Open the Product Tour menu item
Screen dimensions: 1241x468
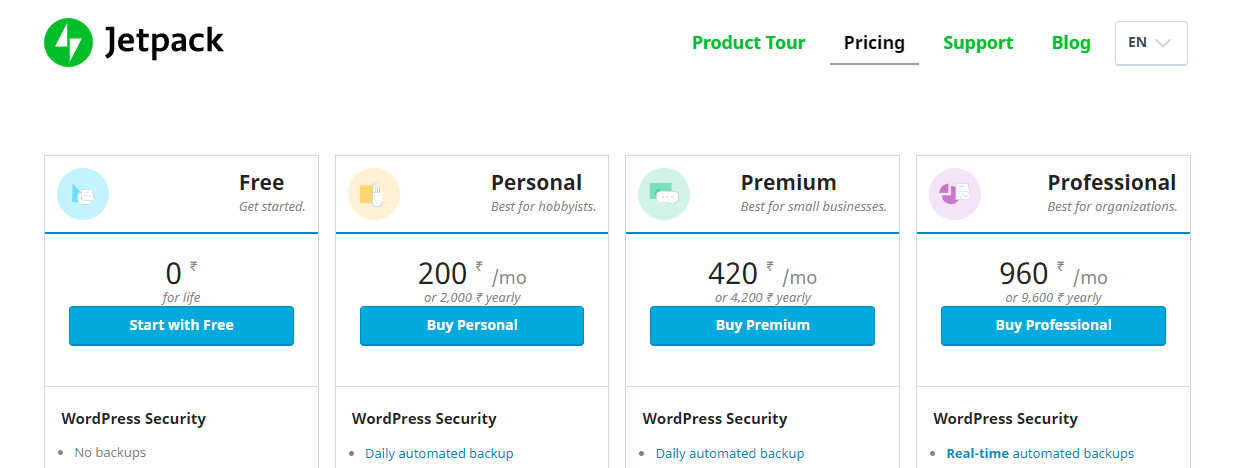[x=748, y=43]
